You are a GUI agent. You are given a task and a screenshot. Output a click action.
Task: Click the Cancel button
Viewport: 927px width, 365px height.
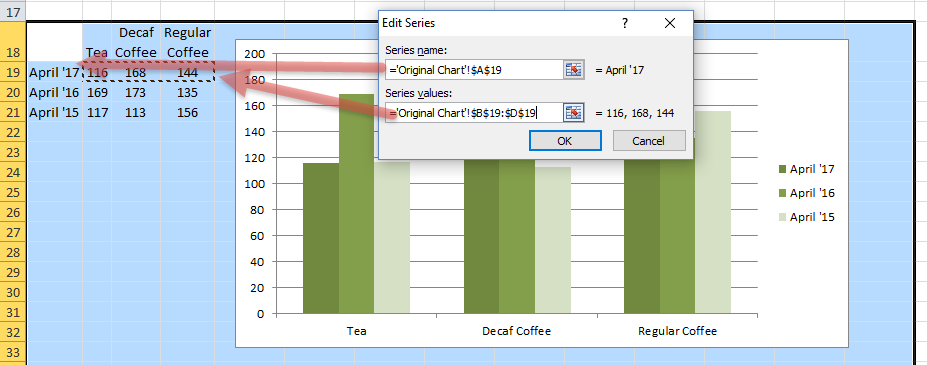click(649, 141)
